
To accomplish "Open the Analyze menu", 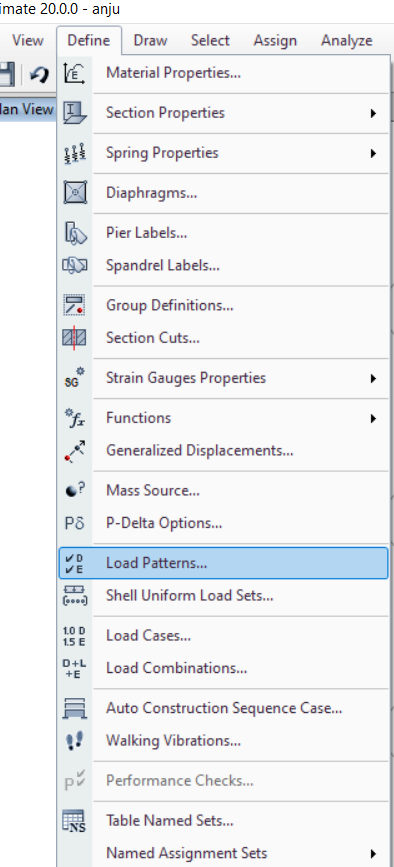I will (x=346, y=40).
